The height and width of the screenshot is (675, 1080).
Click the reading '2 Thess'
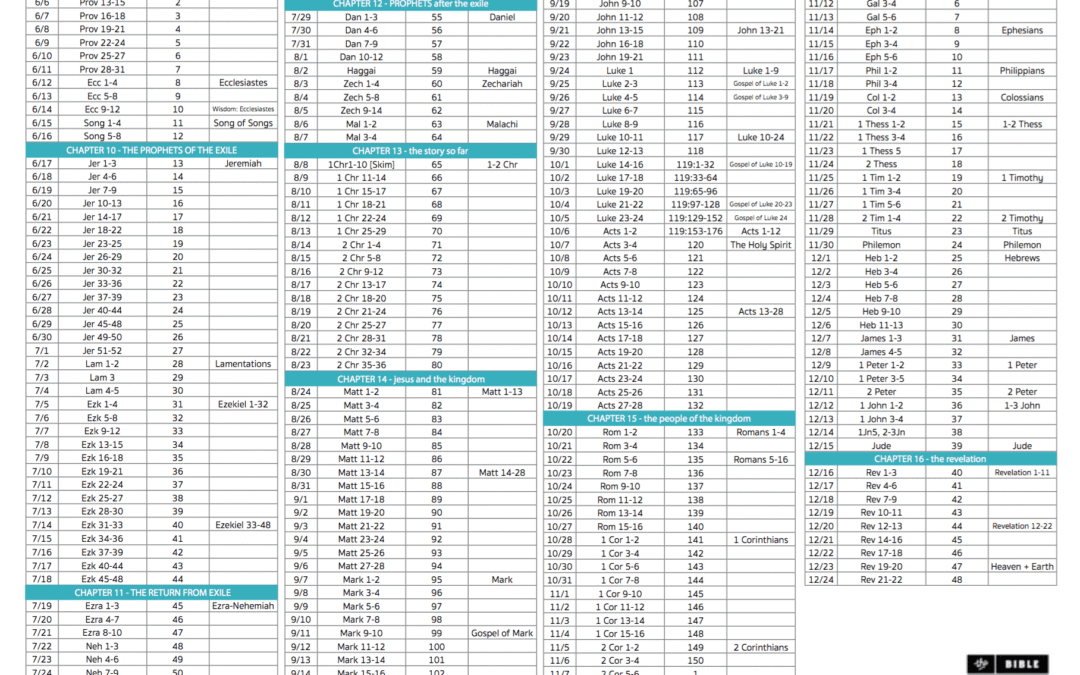881,164
